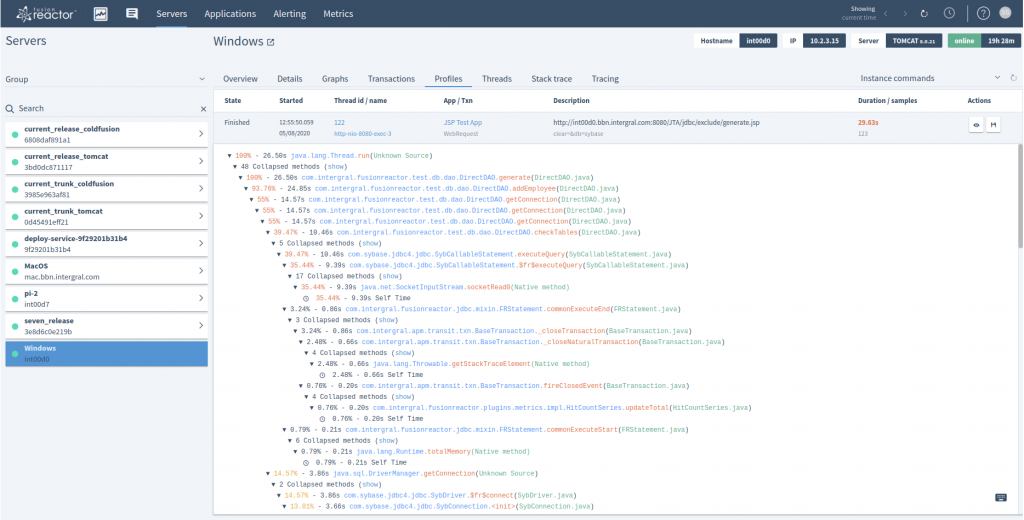Select the pi-2 server entry
The height and width of the screenshot is (520, 1024).
[x=106, y=299]
